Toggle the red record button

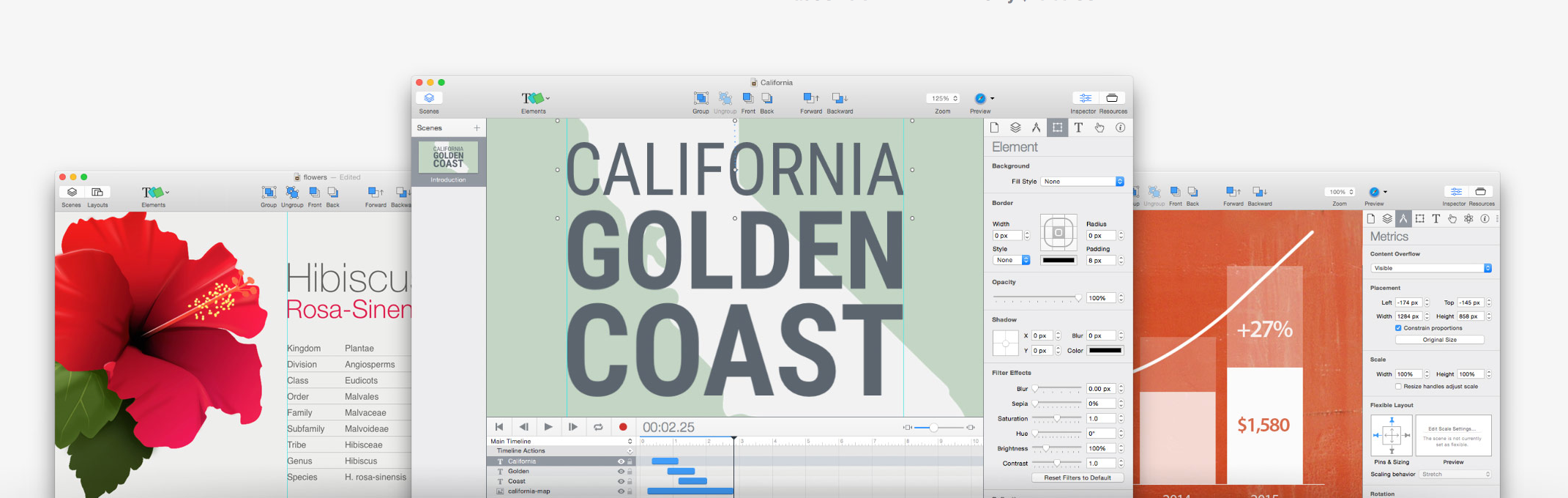623,427
